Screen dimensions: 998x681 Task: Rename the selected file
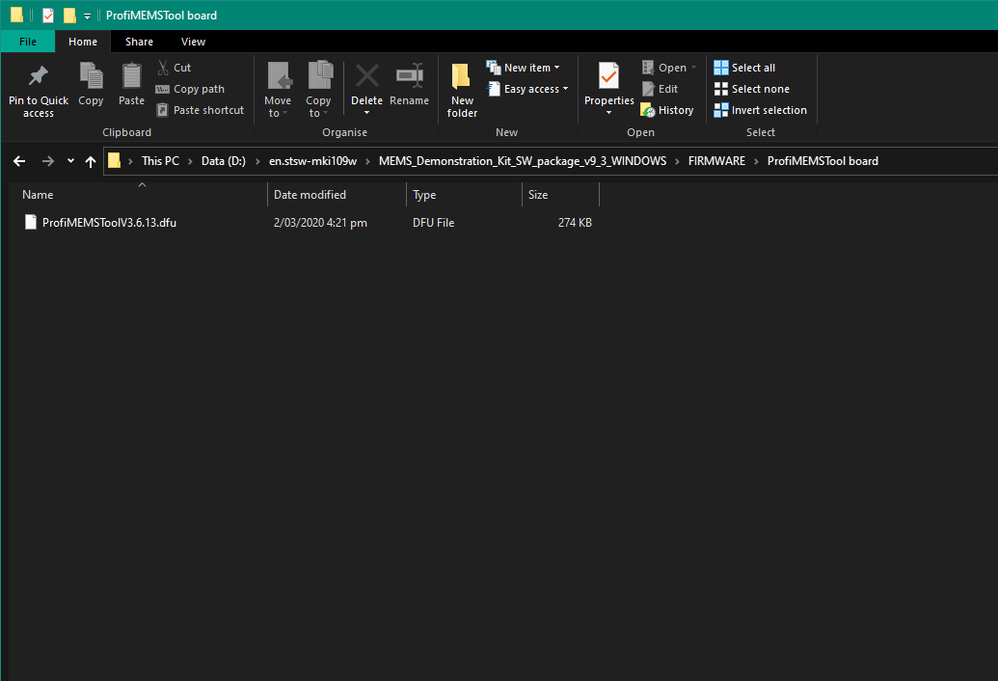point(409,84)
